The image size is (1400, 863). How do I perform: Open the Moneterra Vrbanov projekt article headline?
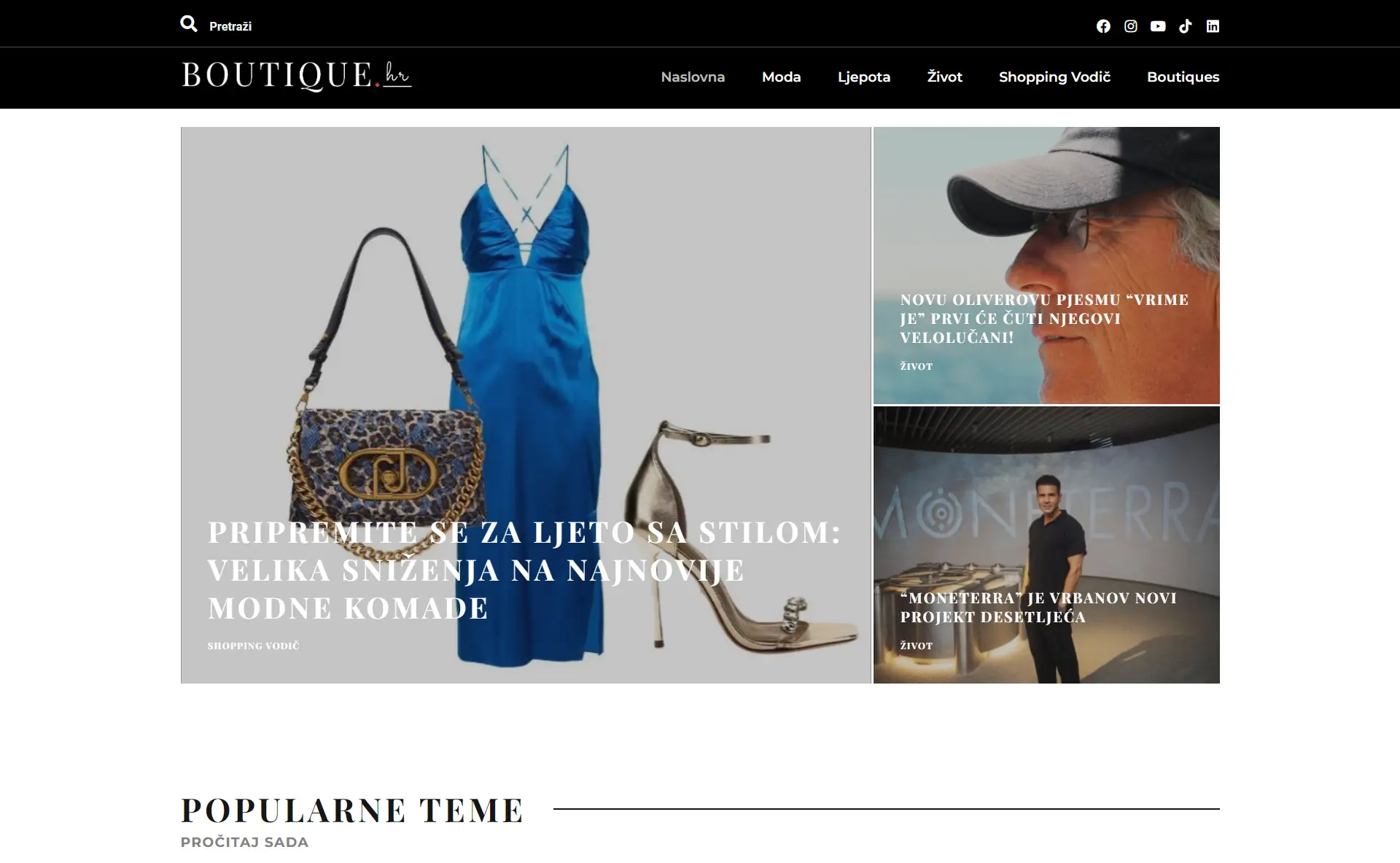point(1038,607)
